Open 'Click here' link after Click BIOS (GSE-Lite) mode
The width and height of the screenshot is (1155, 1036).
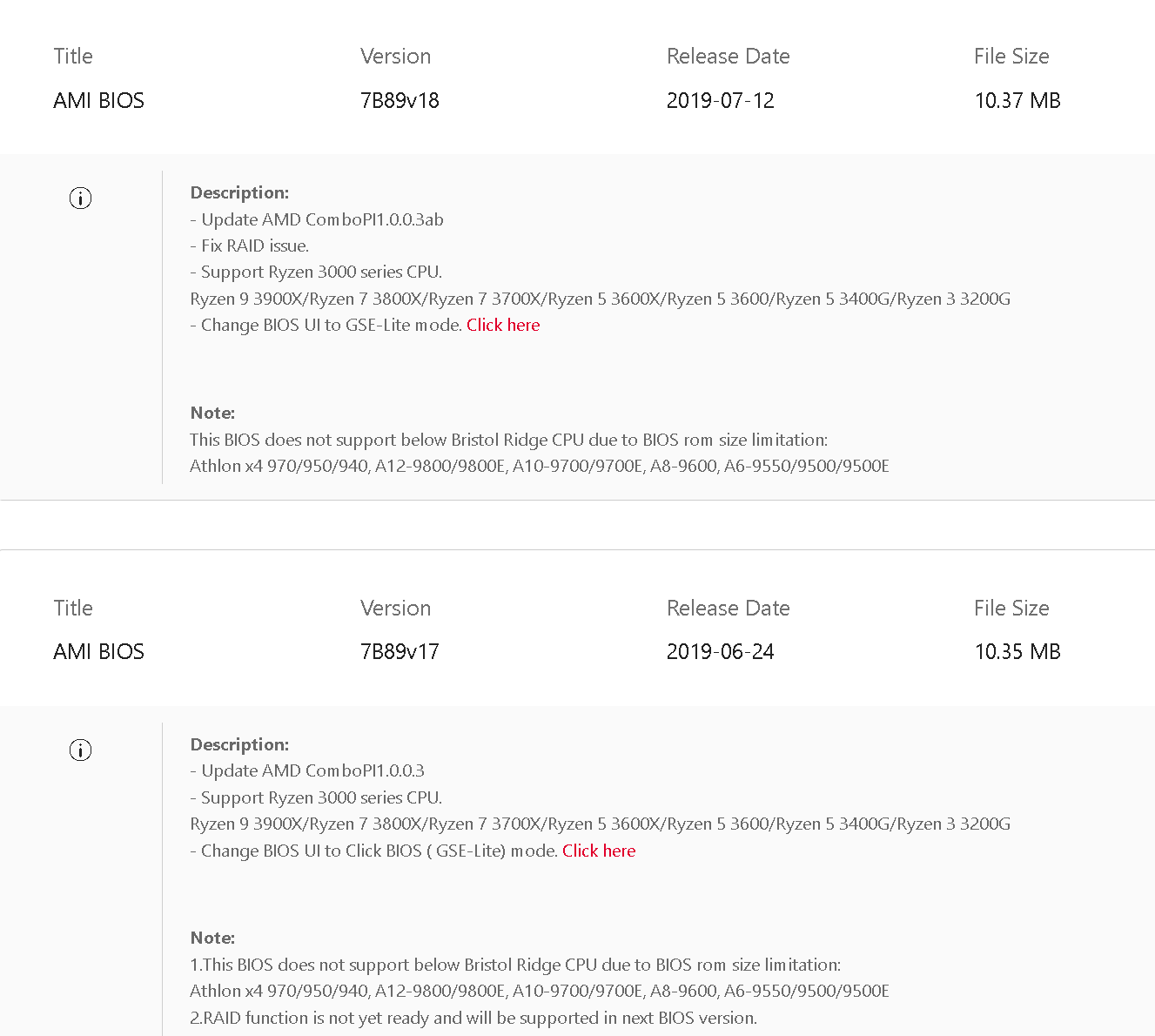point(599,851)
